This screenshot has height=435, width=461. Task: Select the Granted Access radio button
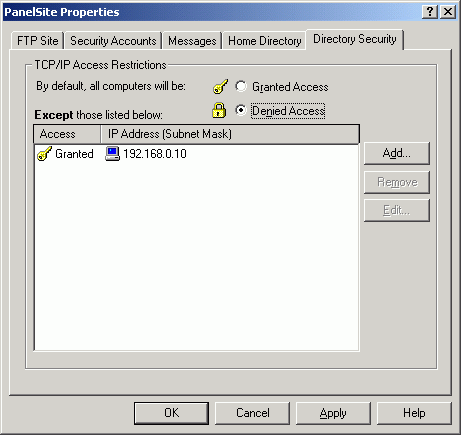click(241, 86)
